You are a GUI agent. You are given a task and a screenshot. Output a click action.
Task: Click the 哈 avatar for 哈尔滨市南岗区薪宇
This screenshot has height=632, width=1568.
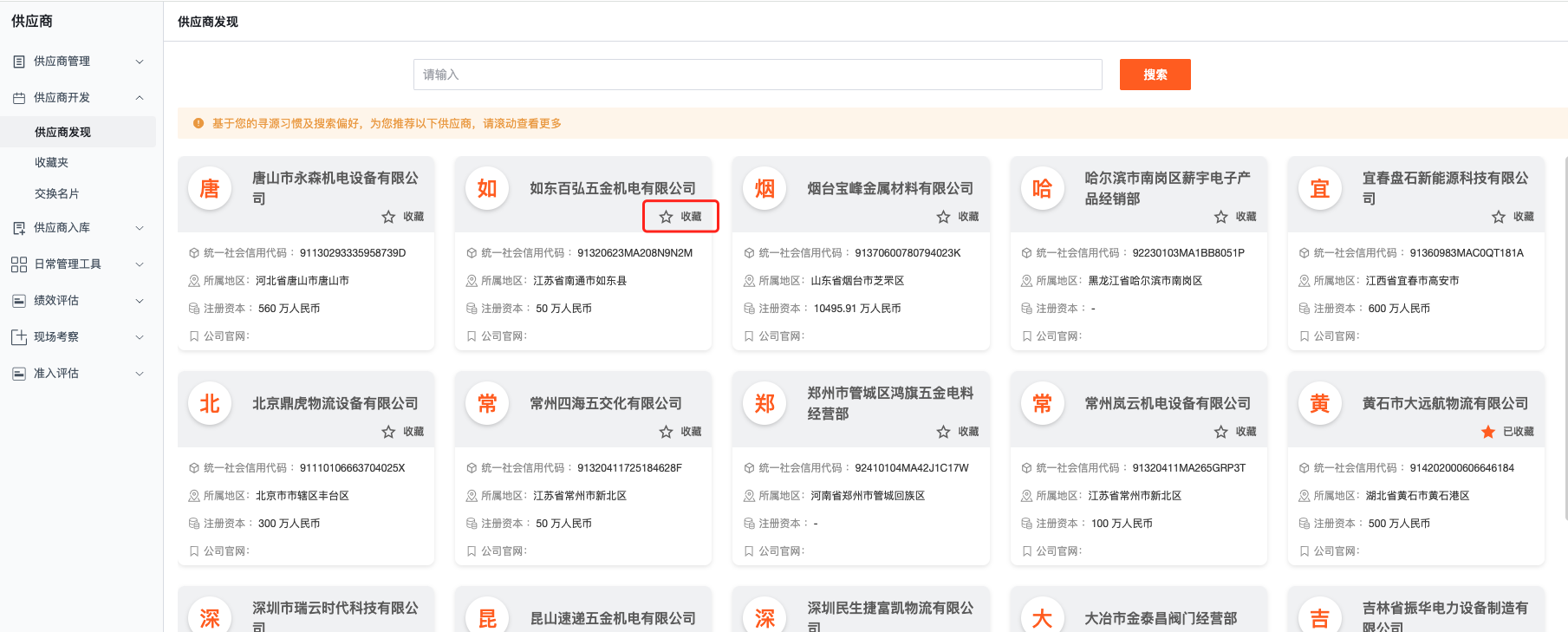[1042, 188]
